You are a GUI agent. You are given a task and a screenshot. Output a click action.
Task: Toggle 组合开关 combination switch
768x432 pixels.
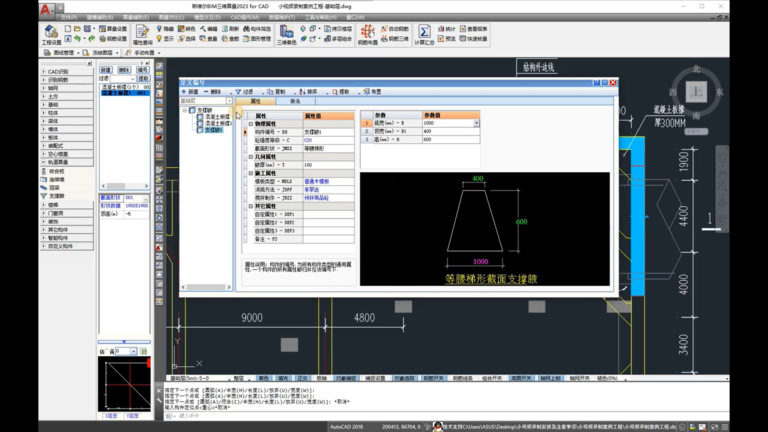492,378
